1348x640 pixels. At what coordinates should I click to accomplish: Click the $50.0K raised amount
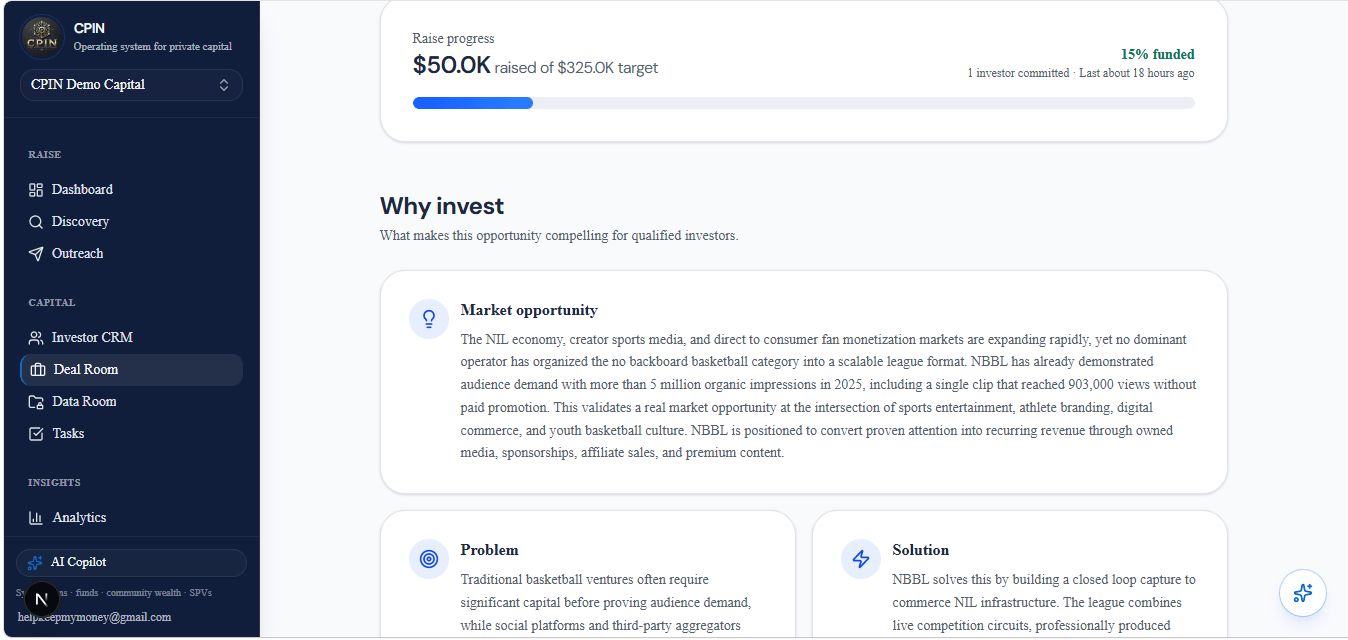pos(451,66)
